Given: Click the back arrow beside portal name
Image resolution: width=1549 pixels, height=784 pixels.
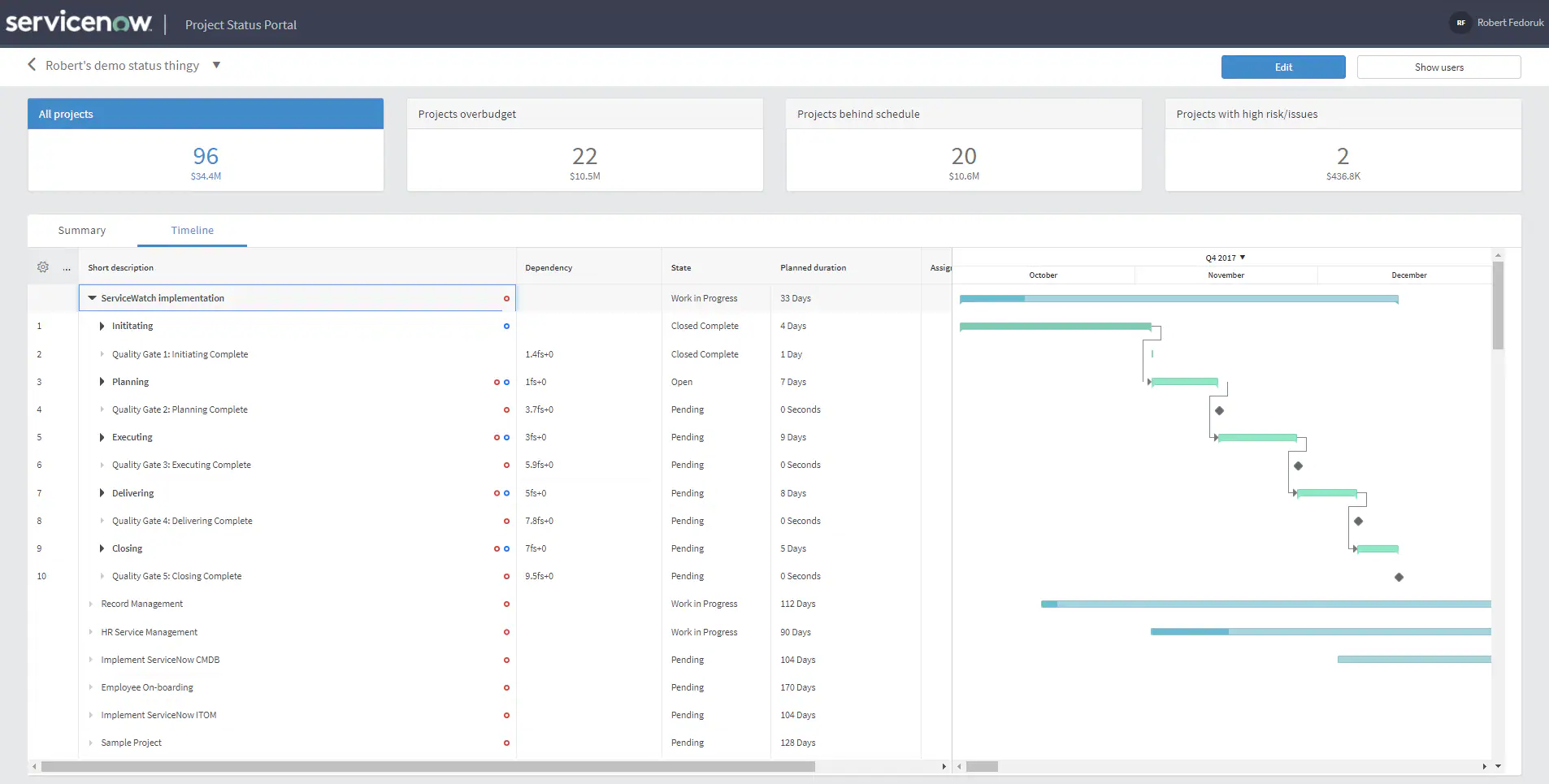Looking at the screenshot, I should pyautogui.click(x=32, y=65).
